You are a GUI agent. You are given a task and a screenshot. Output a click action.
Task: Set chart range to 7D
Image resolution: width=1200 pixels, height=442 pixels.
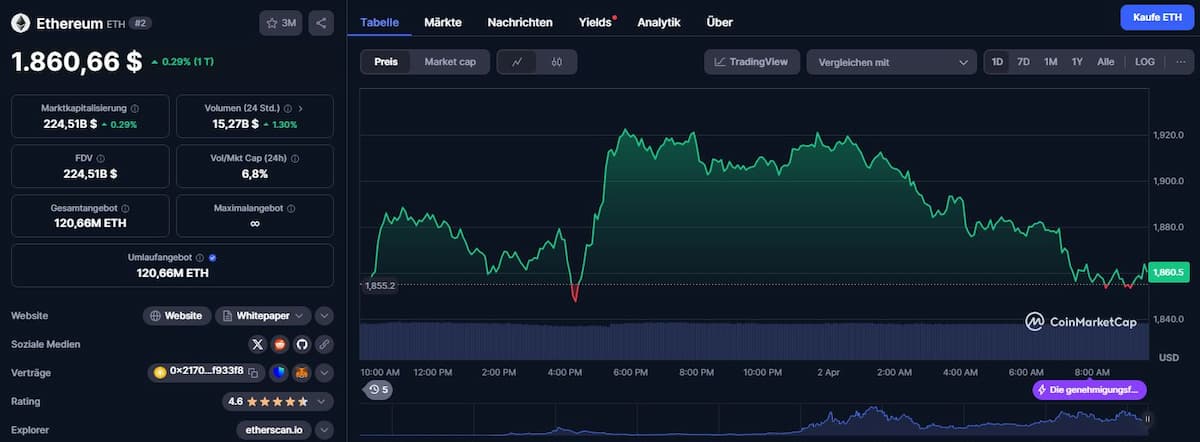1023,62
